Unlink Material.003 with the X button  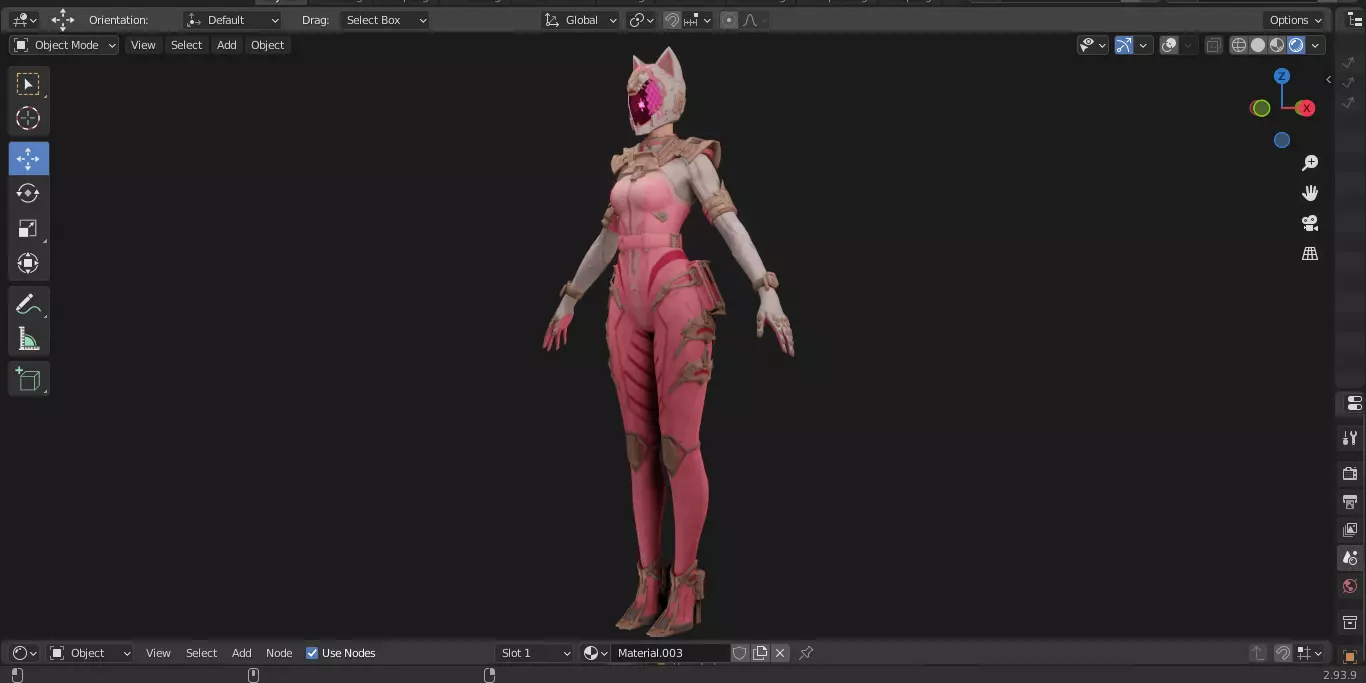[x=780, y=653]
